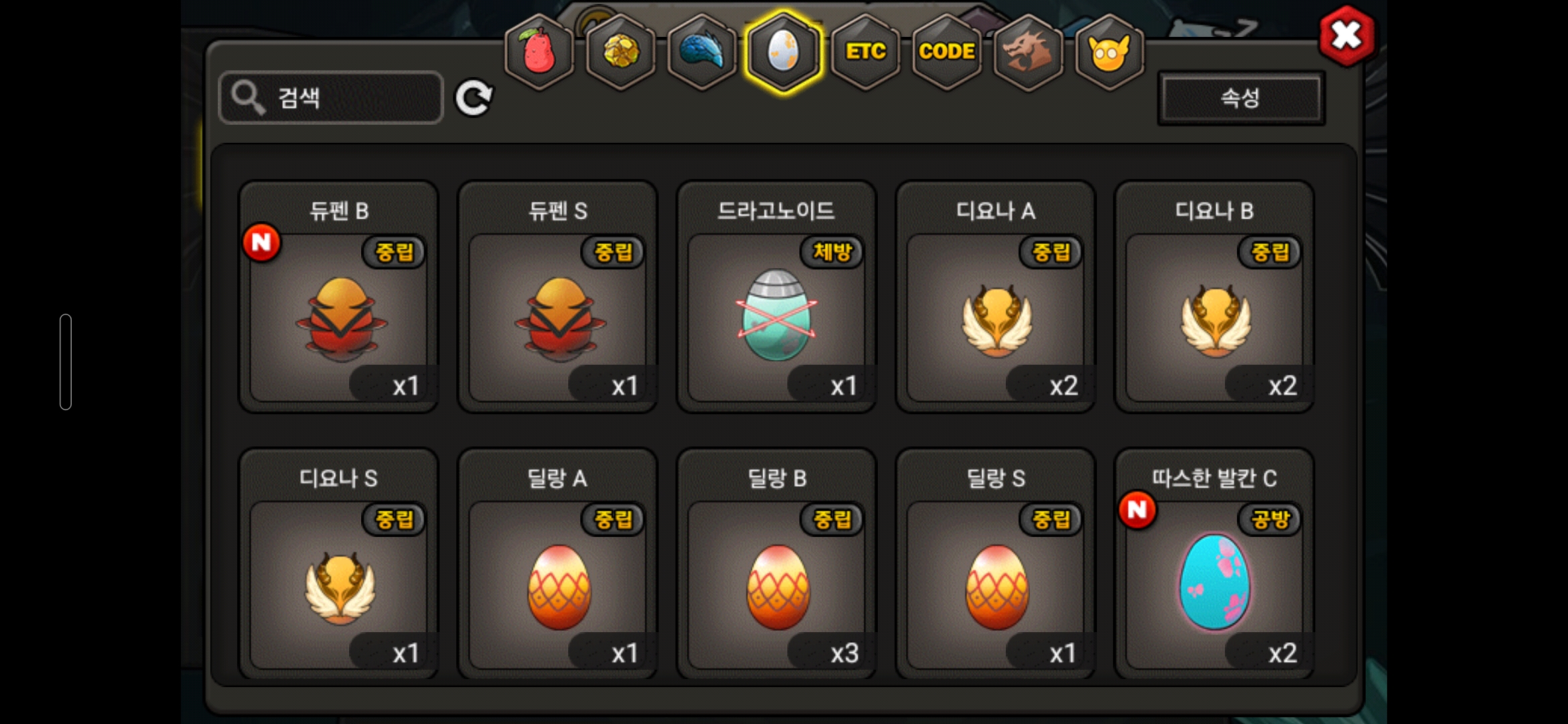The image size is (1568, 724).
Task: Select the 듀펜 S egg item
Action: pos(558,296)
